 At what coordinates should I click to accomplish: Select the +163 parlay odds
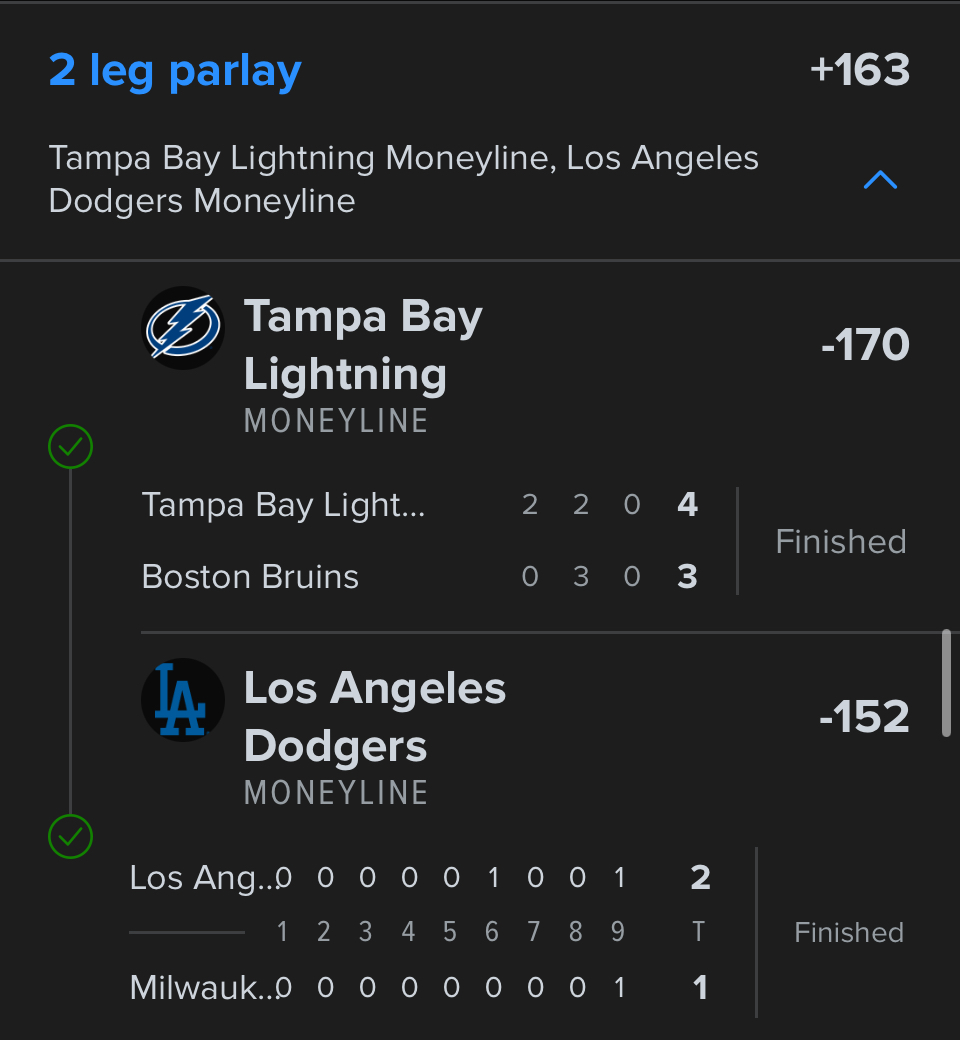click(x=860, y=71)
